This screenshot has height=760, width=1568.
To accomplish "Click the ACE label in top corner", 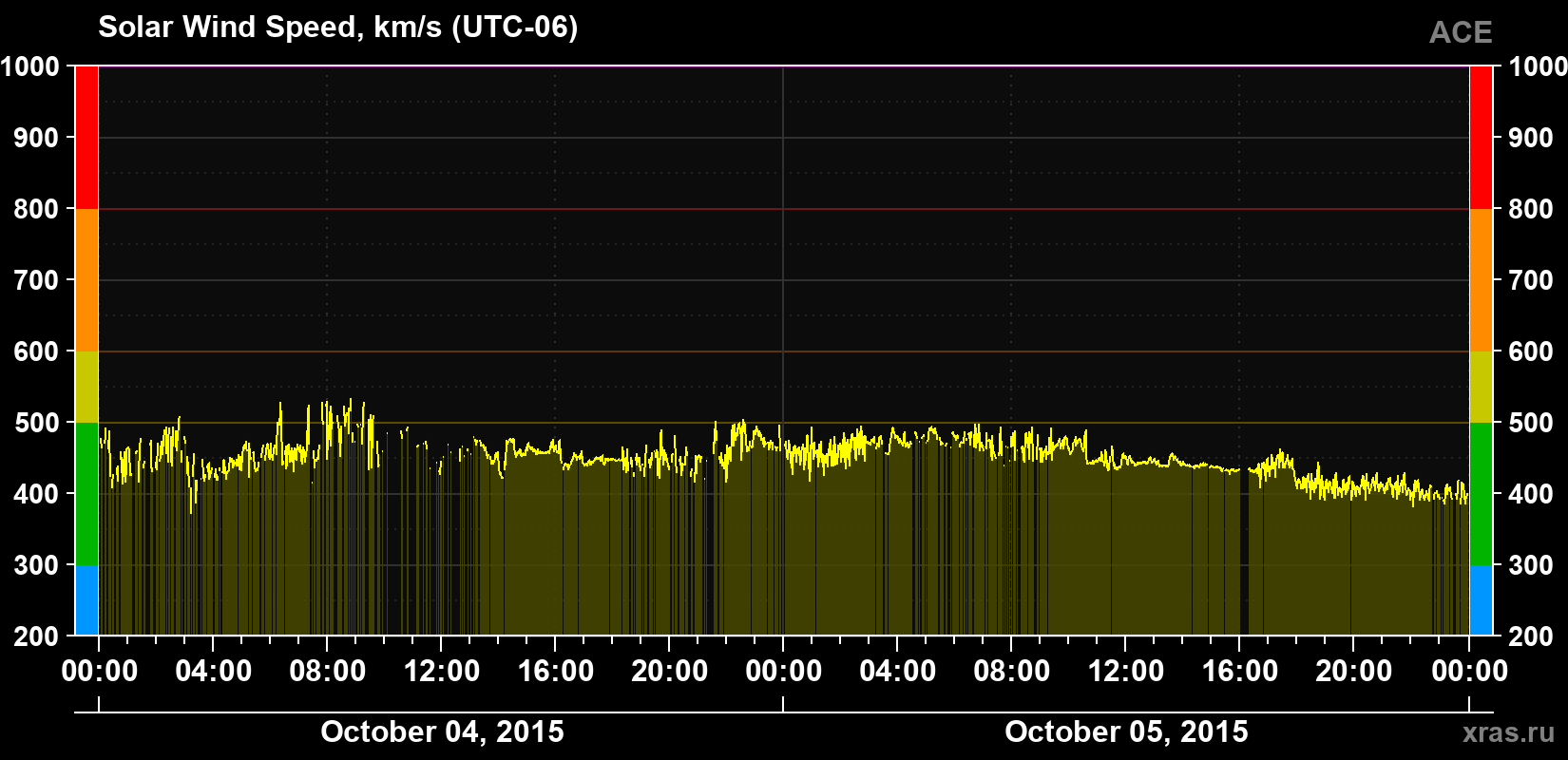I will click(x=1461, y=32).
